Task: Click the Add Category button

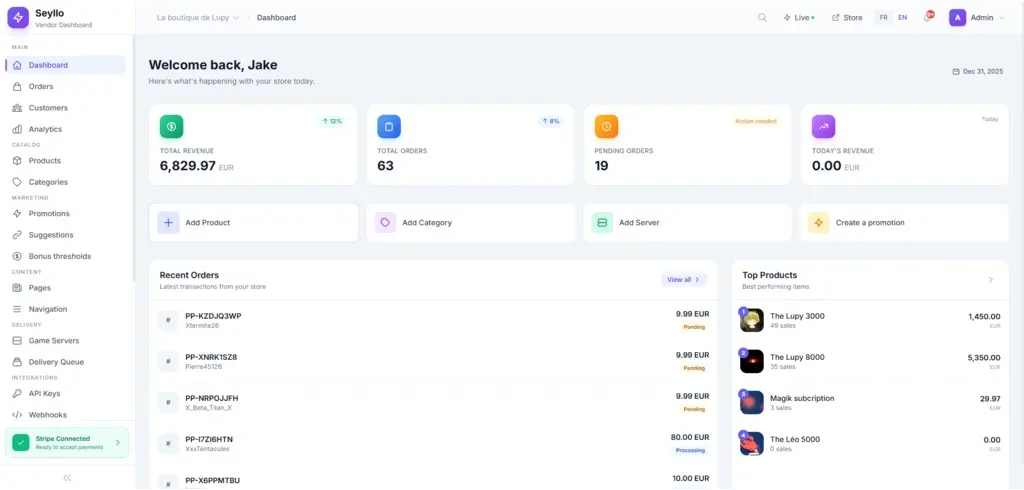Action: click(x=471, y=223)
